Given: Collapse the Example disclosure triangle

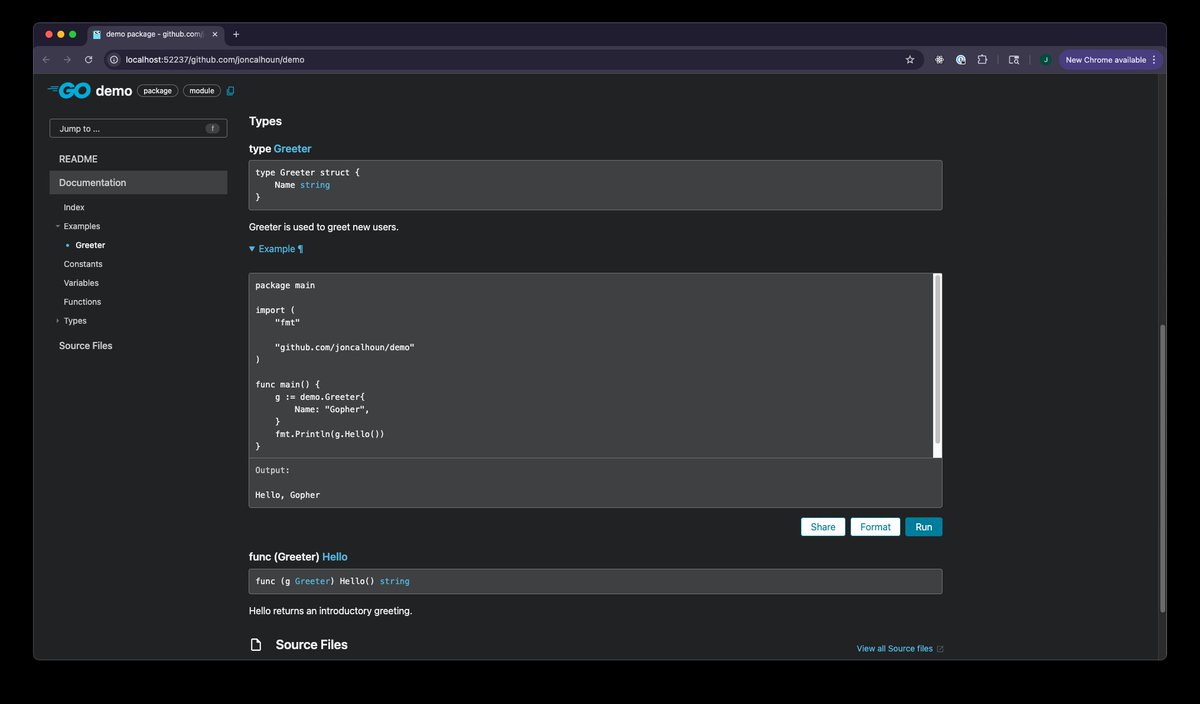Looking at the screenshot, I should pos(252,249).
